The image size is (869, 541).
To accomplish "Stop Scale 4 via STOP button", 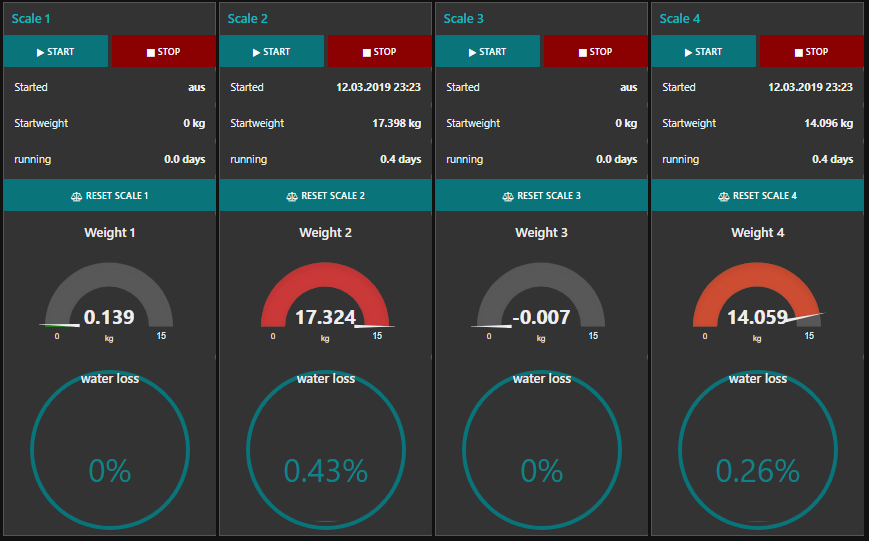I will click(x=811, y=52).
